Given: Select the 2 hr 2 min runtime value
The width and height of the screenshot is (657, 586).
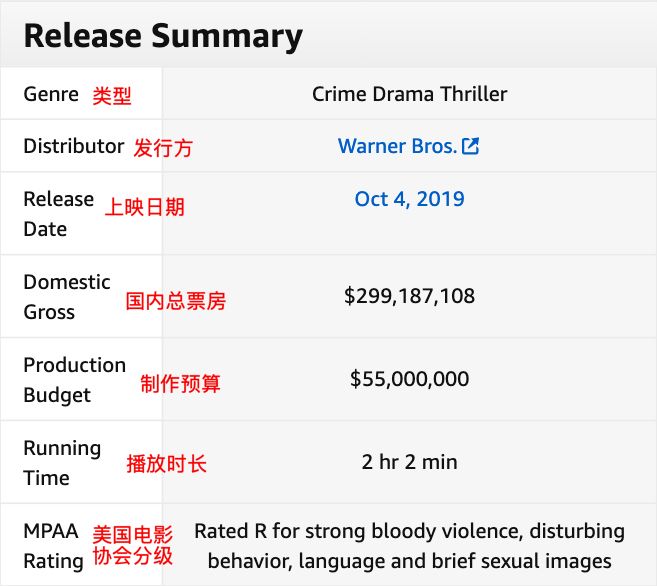Looking at the screenshot, I should point(409,462).
